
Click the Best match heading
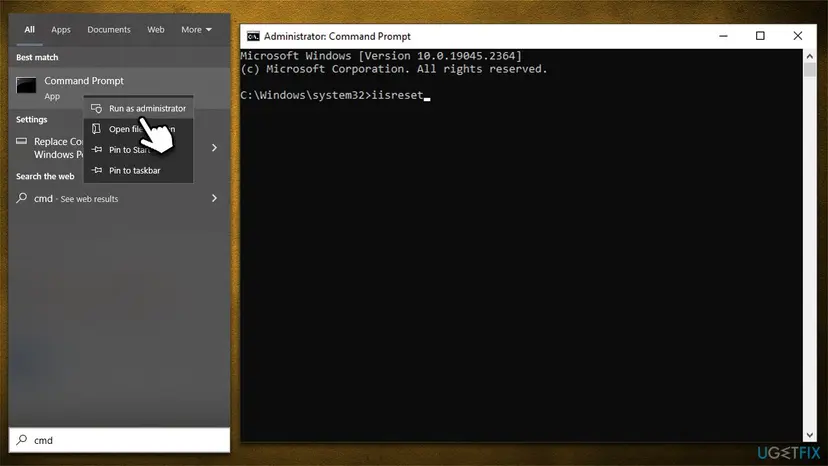coord(37,57)
